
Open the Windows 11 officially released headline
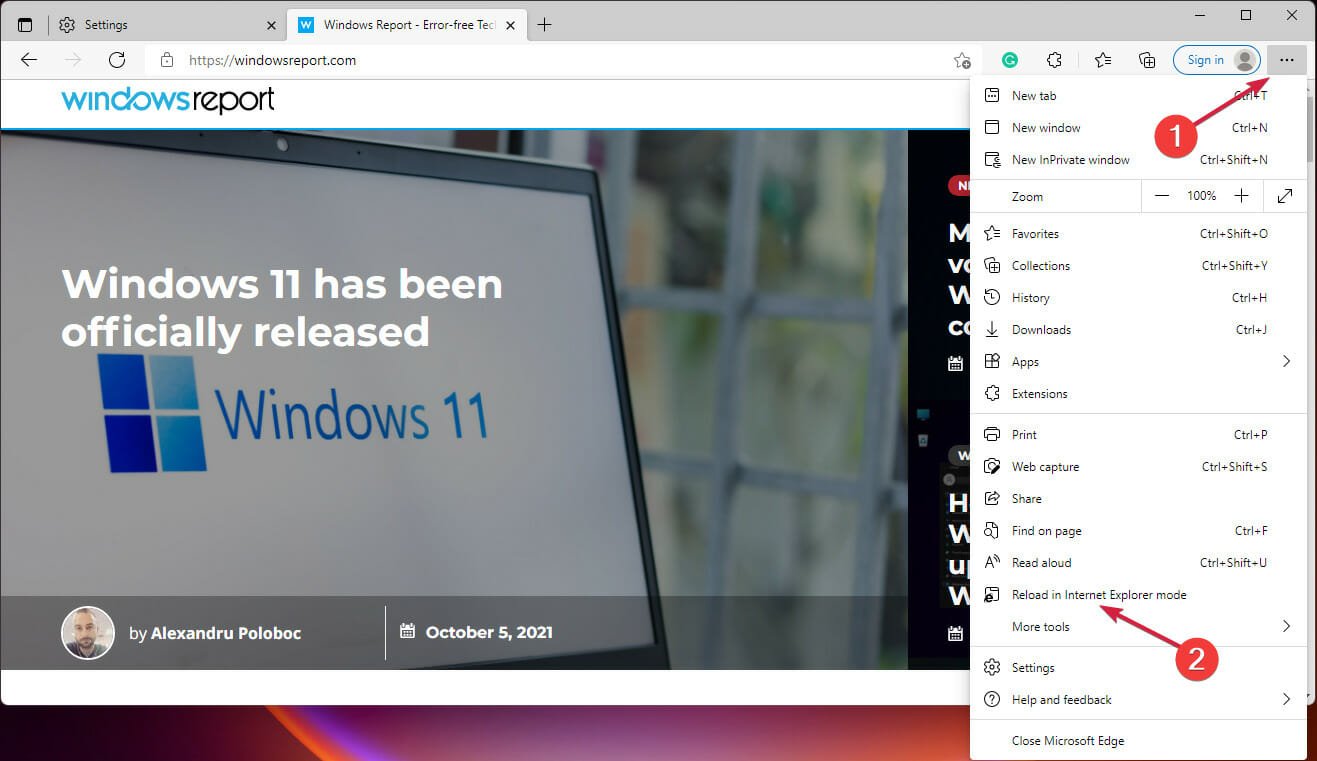pos(282,308)
